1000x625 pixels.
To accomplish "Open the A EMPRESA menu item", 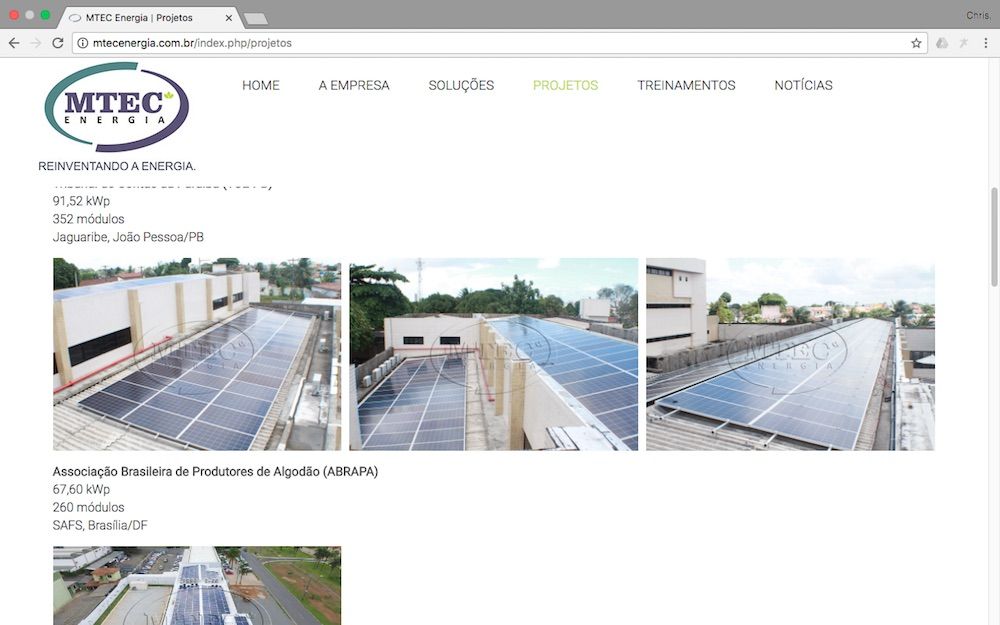I will (x=354, y=86).
